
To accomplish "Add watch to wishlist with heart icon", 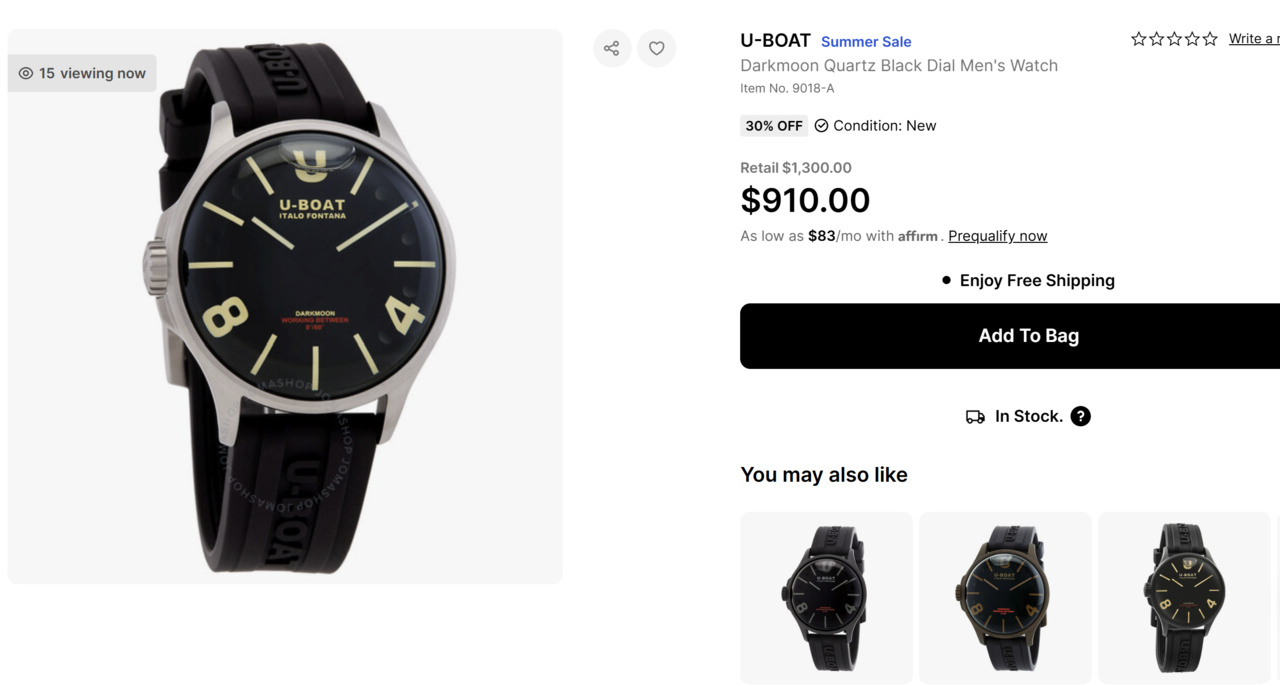I will coord(657,48).
